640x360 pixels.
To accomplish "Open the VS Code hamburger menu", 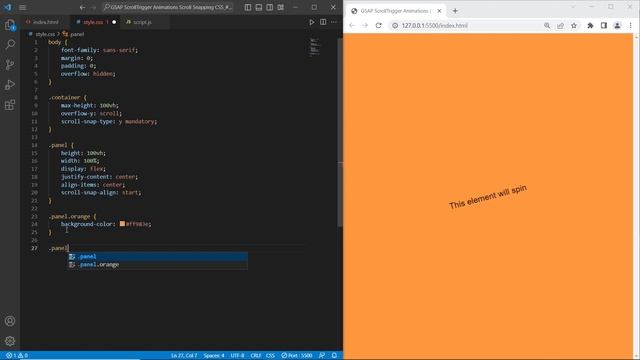I will [23, 7].
